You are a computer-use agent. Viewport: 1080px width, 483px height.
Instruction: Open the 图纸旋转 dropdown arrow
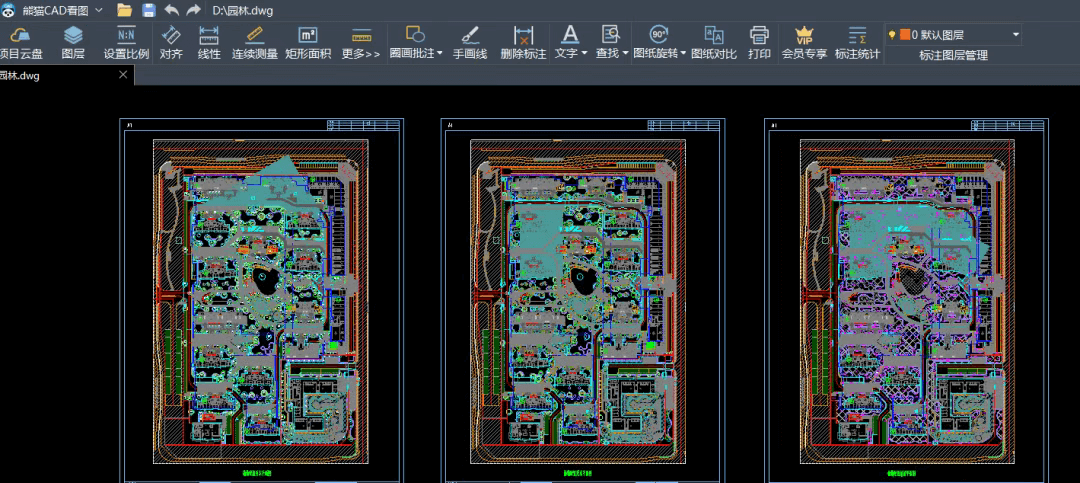pos(683,53)
